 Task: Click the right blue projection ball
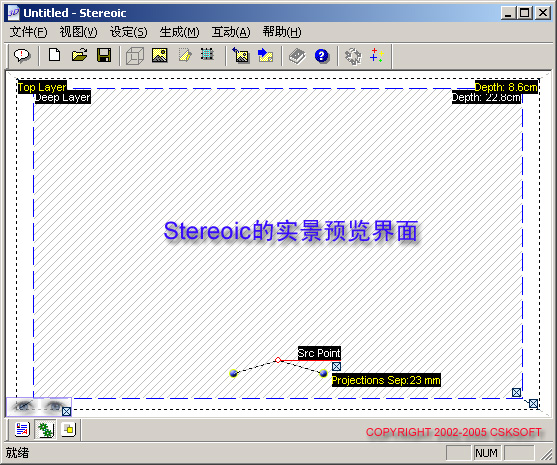tap(323, 373)
